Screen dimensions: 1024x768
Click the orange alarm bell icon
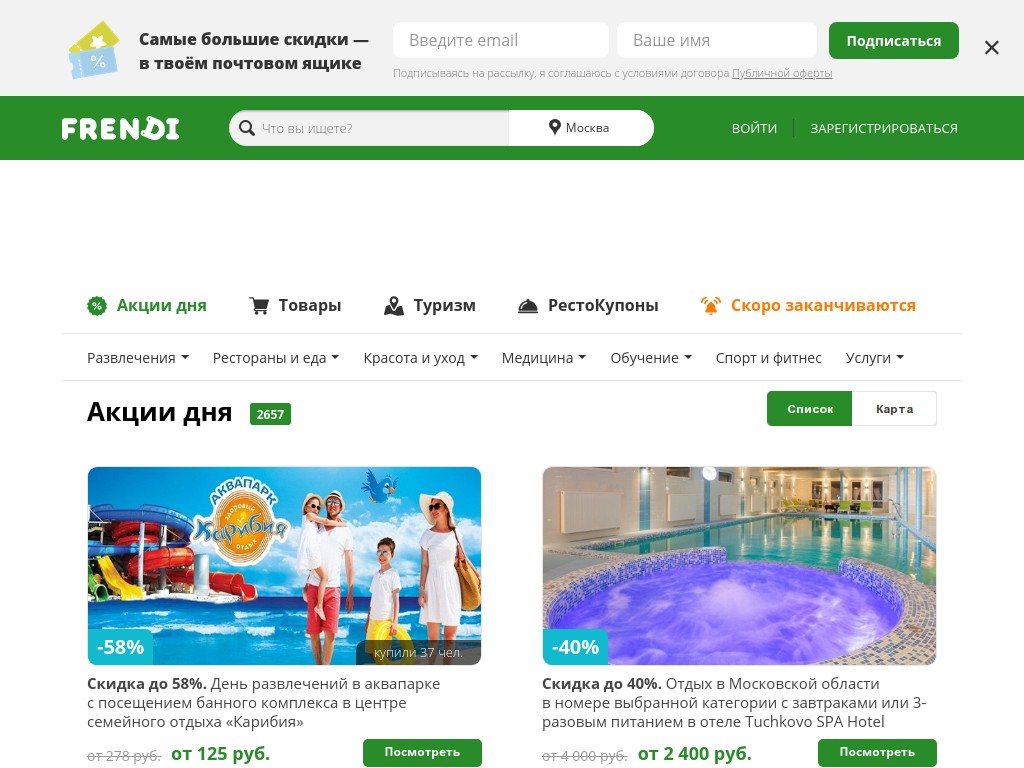coord(711,306)
